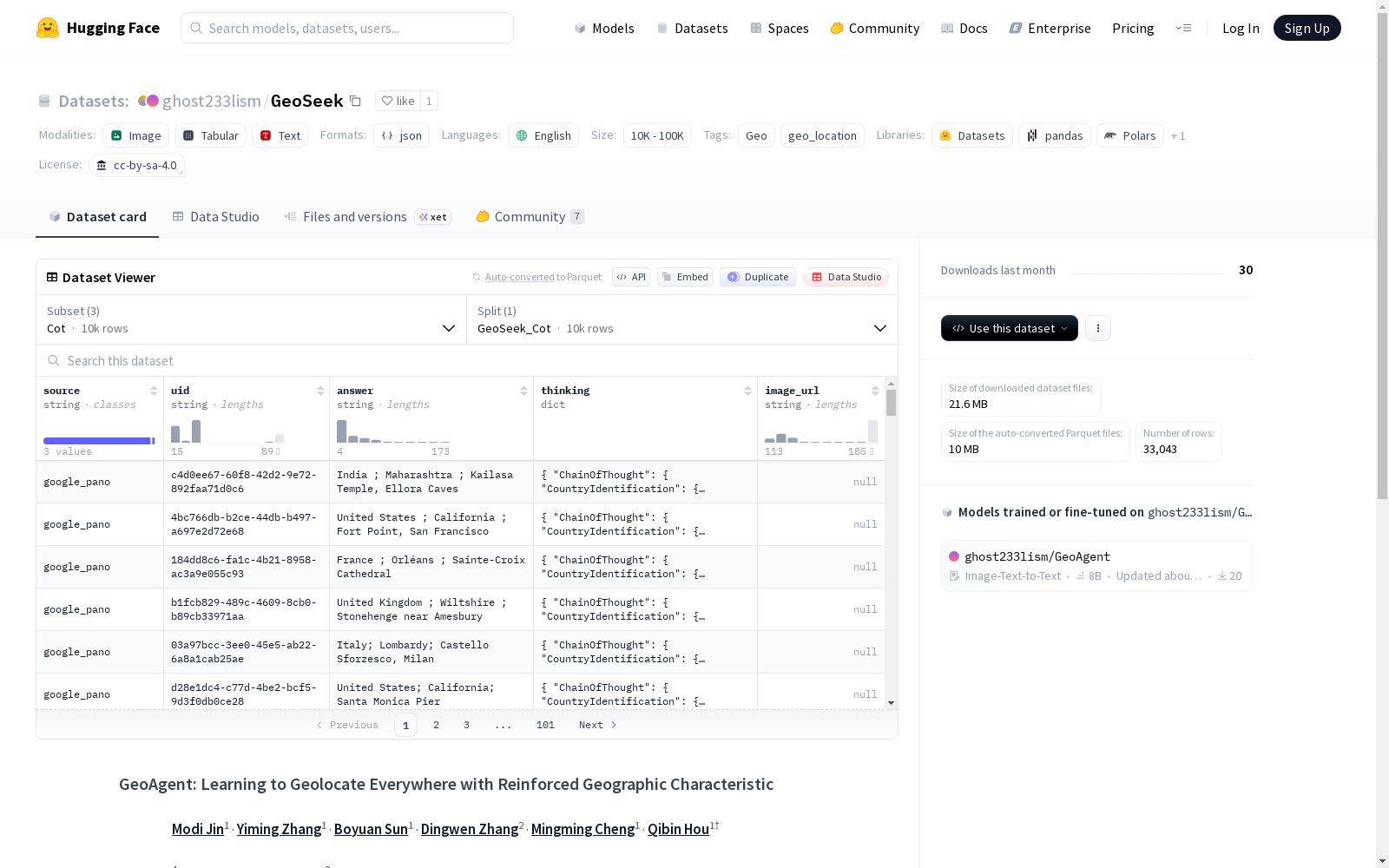
Task: Open the Use this dataset dropdown
Action: [1010, 328]
